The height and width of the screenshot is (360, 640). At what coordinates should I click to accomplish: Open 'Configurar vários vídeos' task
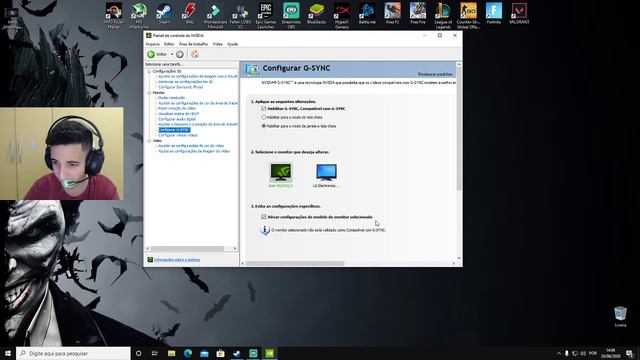click(178, 135)
